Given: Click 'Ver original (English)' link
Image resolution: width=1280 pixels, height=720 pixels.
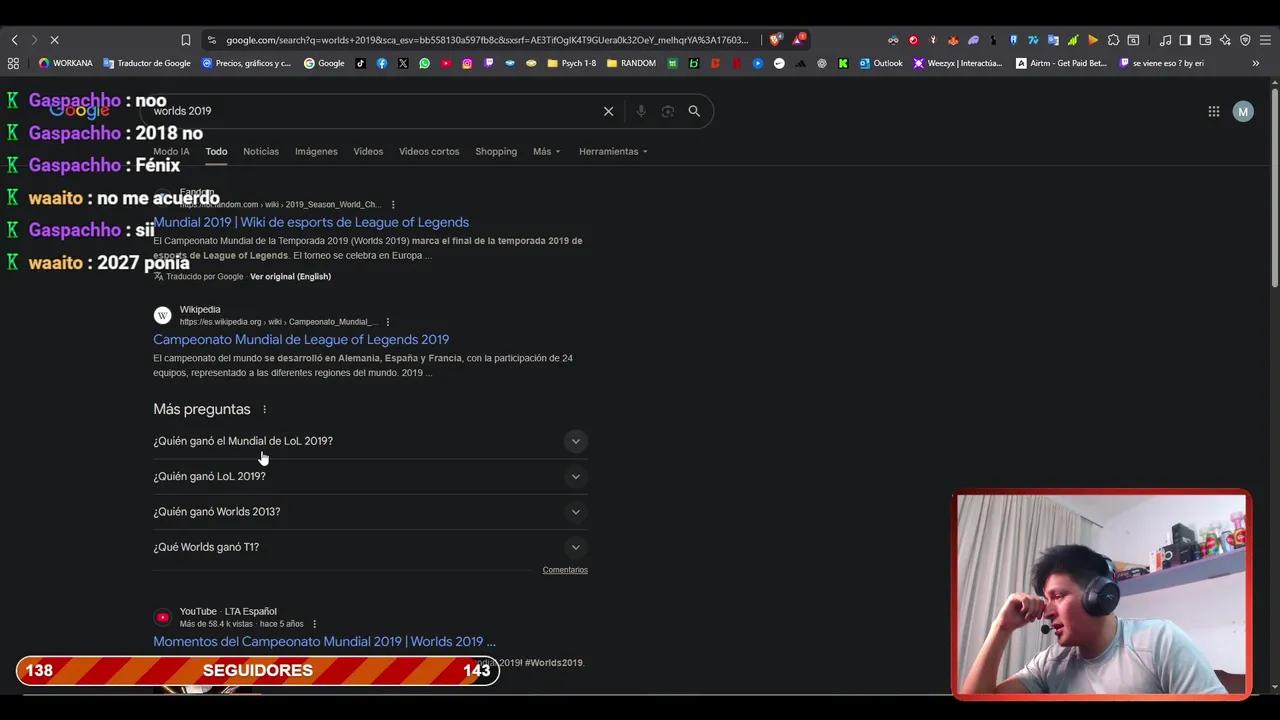Looking at the screenshot, I should (x=290, y=277).
